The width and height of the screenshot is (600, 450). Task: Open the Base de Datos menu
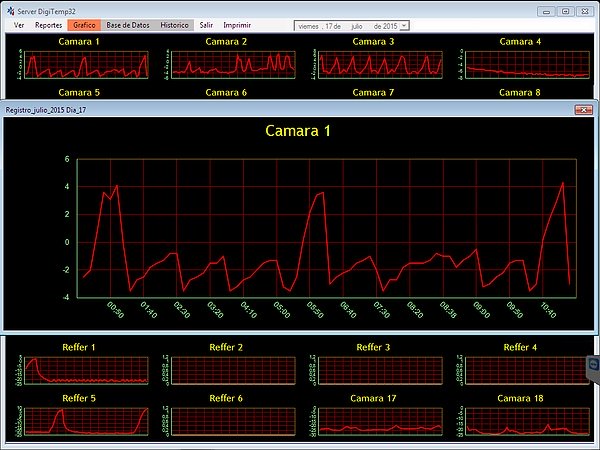click(x=129, y=24)
